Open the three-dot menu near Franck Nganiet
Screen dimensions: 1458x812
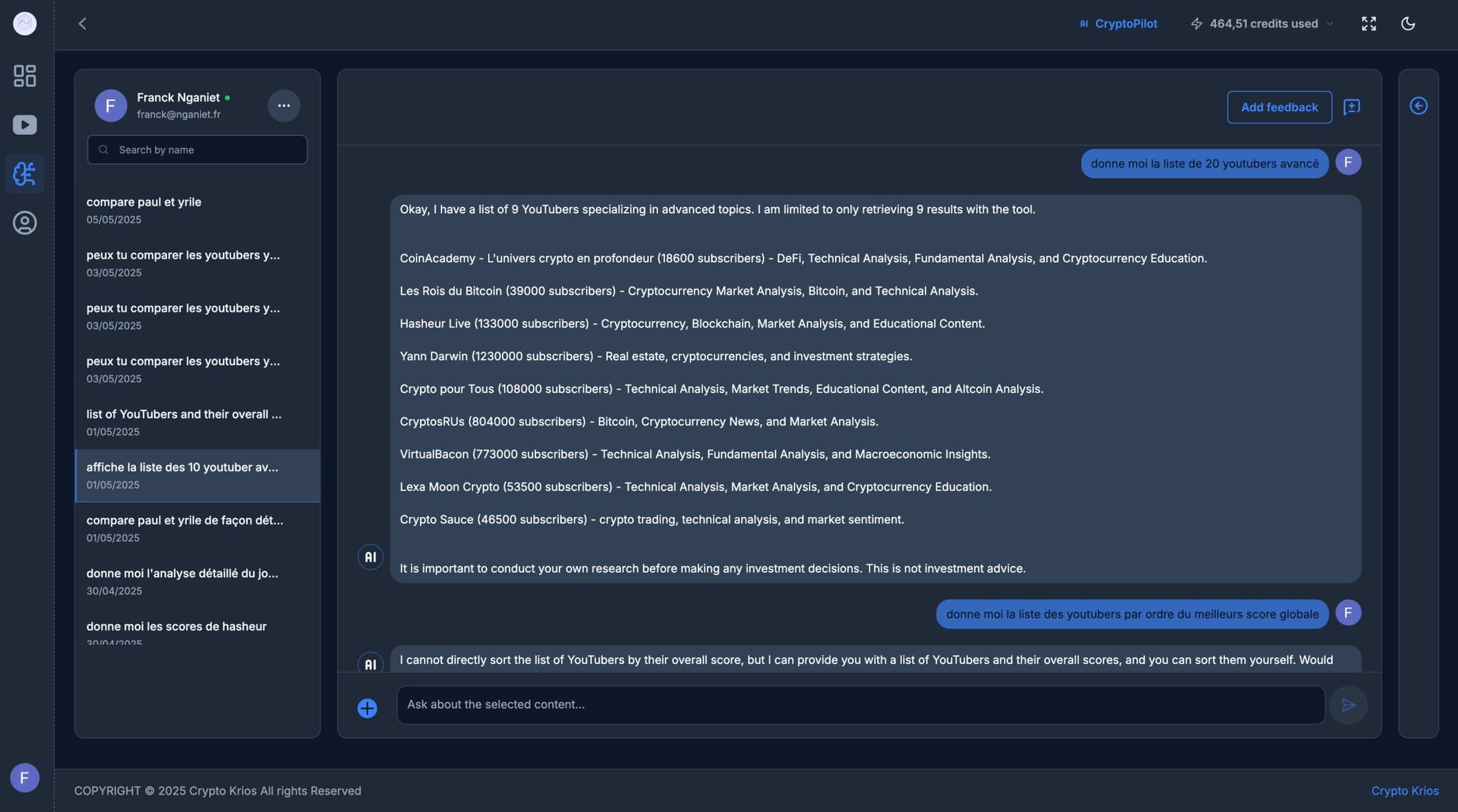pyautogui.click(x=283, y=106)
